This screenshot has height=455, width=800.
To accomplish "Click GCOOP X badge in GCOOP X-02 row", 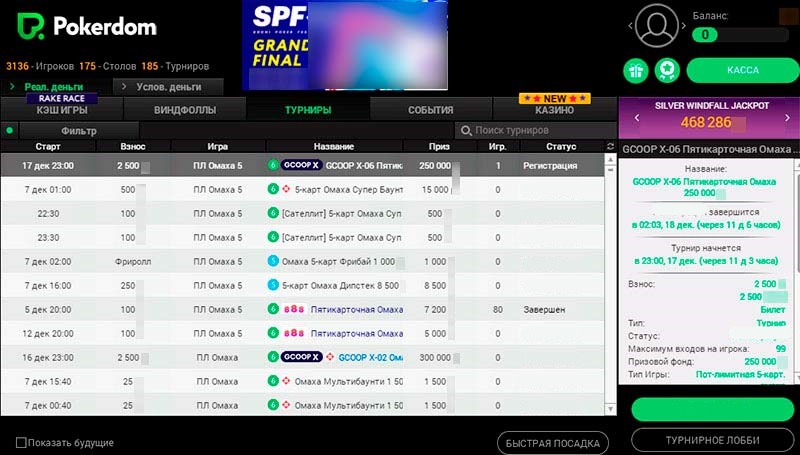I will click(302, 357).
